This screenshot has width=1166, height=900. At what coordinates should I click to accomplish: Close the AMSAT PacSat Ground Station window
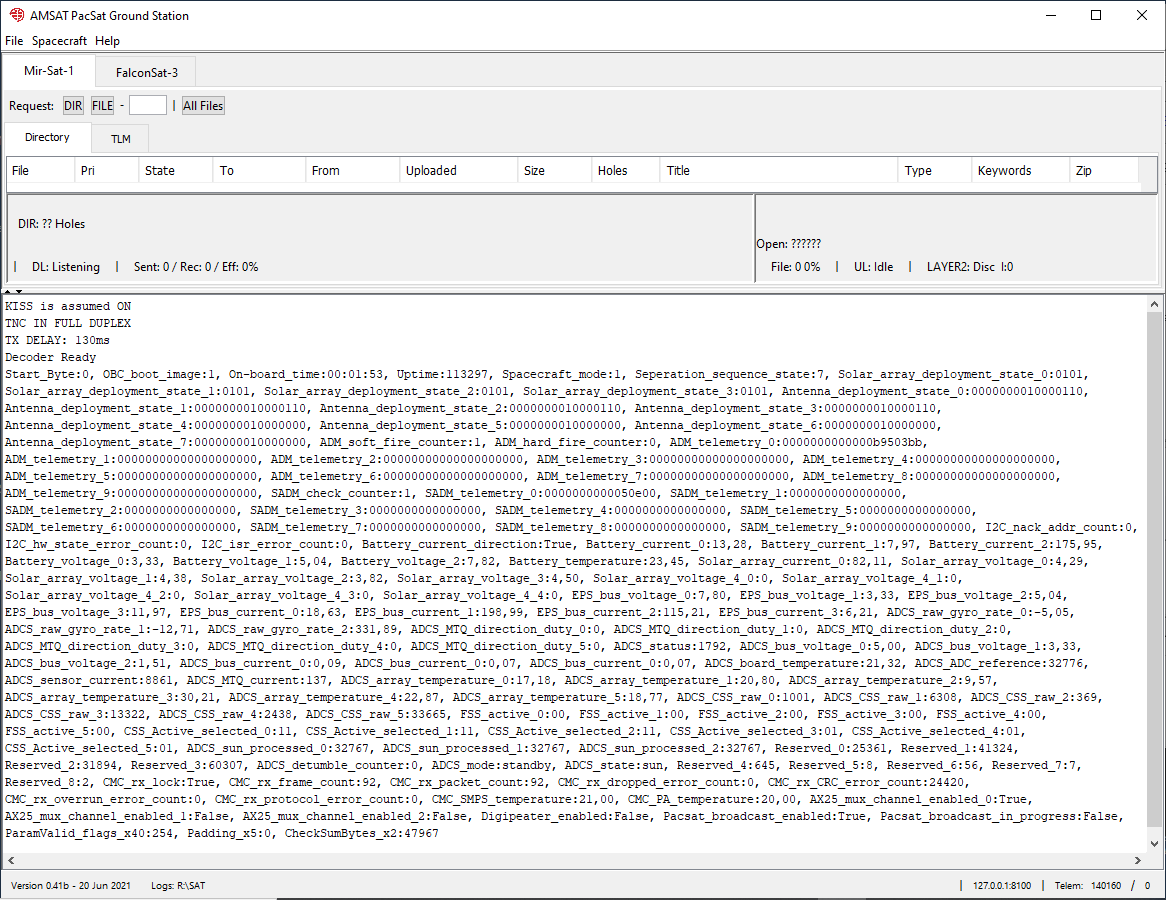(1141, 15)
